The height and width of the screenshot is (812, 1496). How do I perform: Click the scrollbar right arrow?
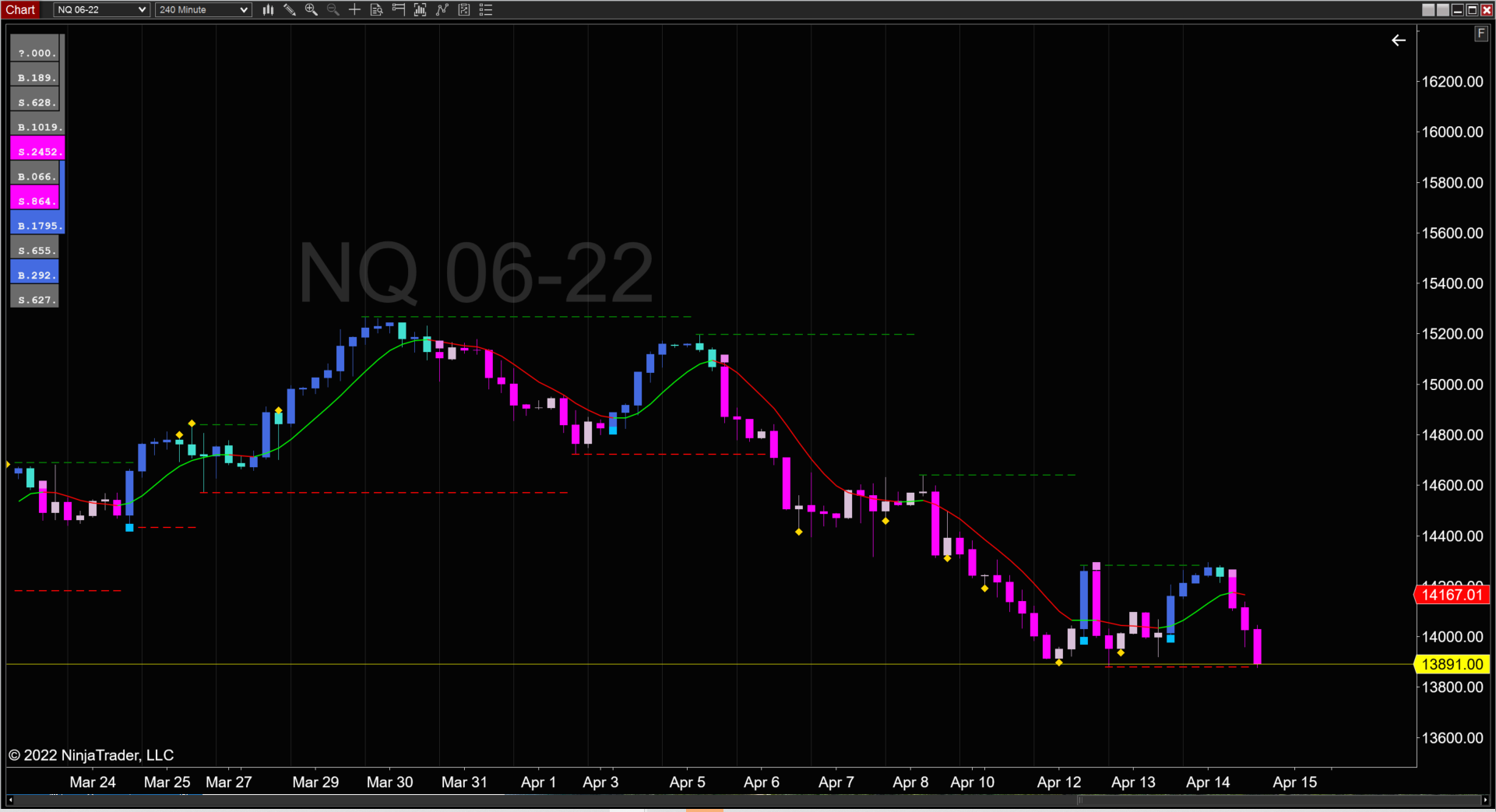(x=1485, y=800)
